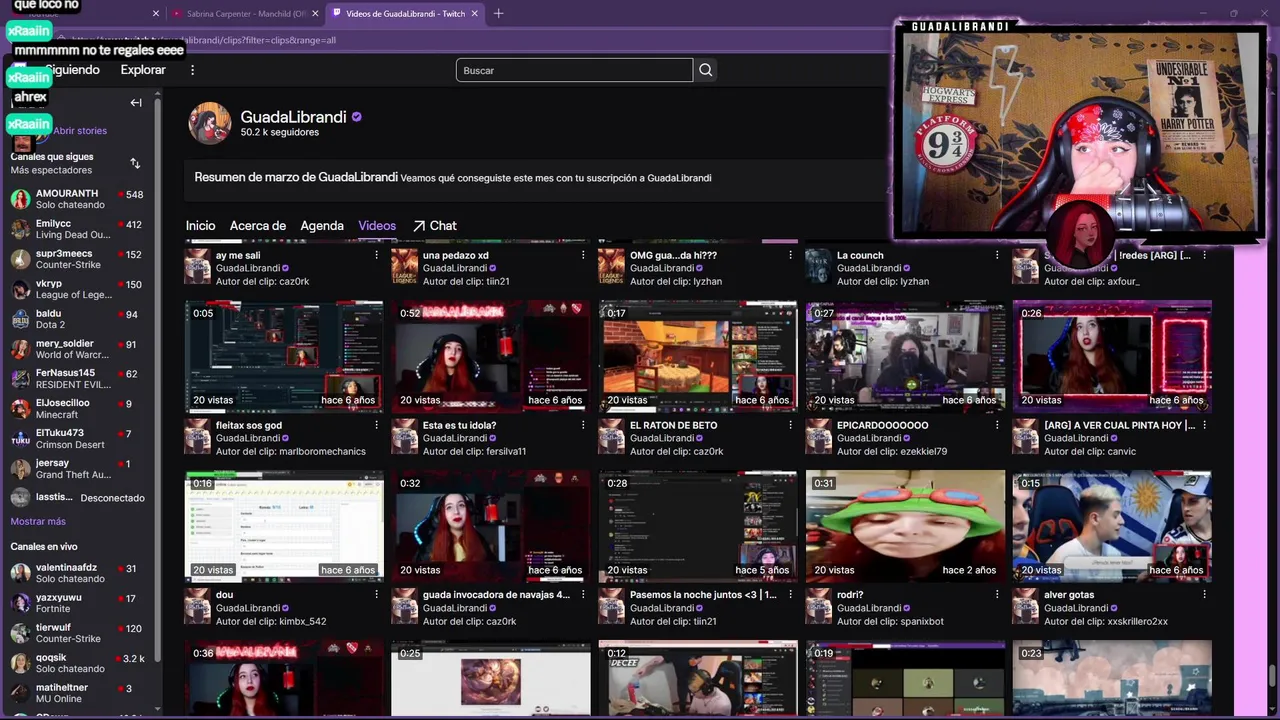Open ElJosecilloo Minecraft channel in sidebar
Image resolution: width=1280 pixels, height=720 pixels.
(x=78, y=409)
